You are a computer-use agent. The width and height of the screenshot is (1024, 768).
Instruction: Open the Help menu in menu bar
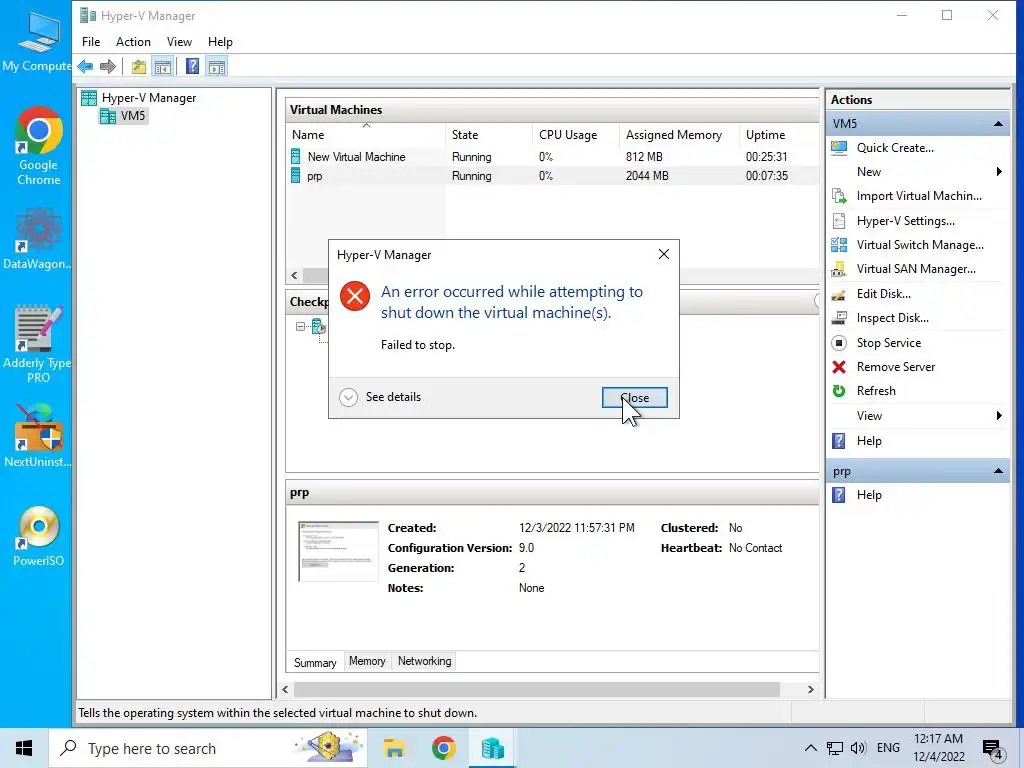point(220,42)
